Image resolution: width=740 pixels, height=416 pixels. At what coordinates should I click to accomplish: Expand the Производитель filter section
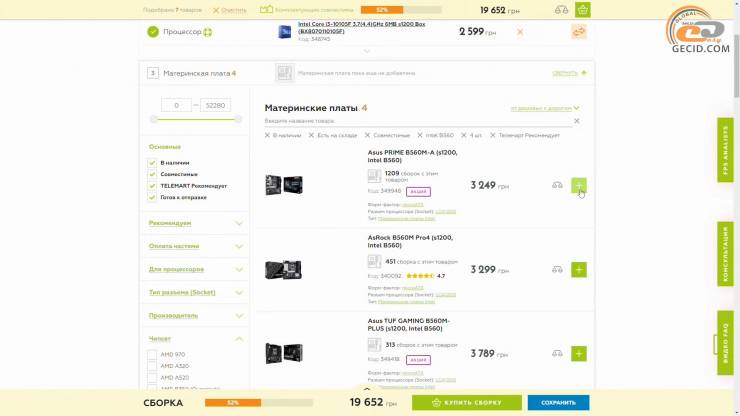click(195, 316)
